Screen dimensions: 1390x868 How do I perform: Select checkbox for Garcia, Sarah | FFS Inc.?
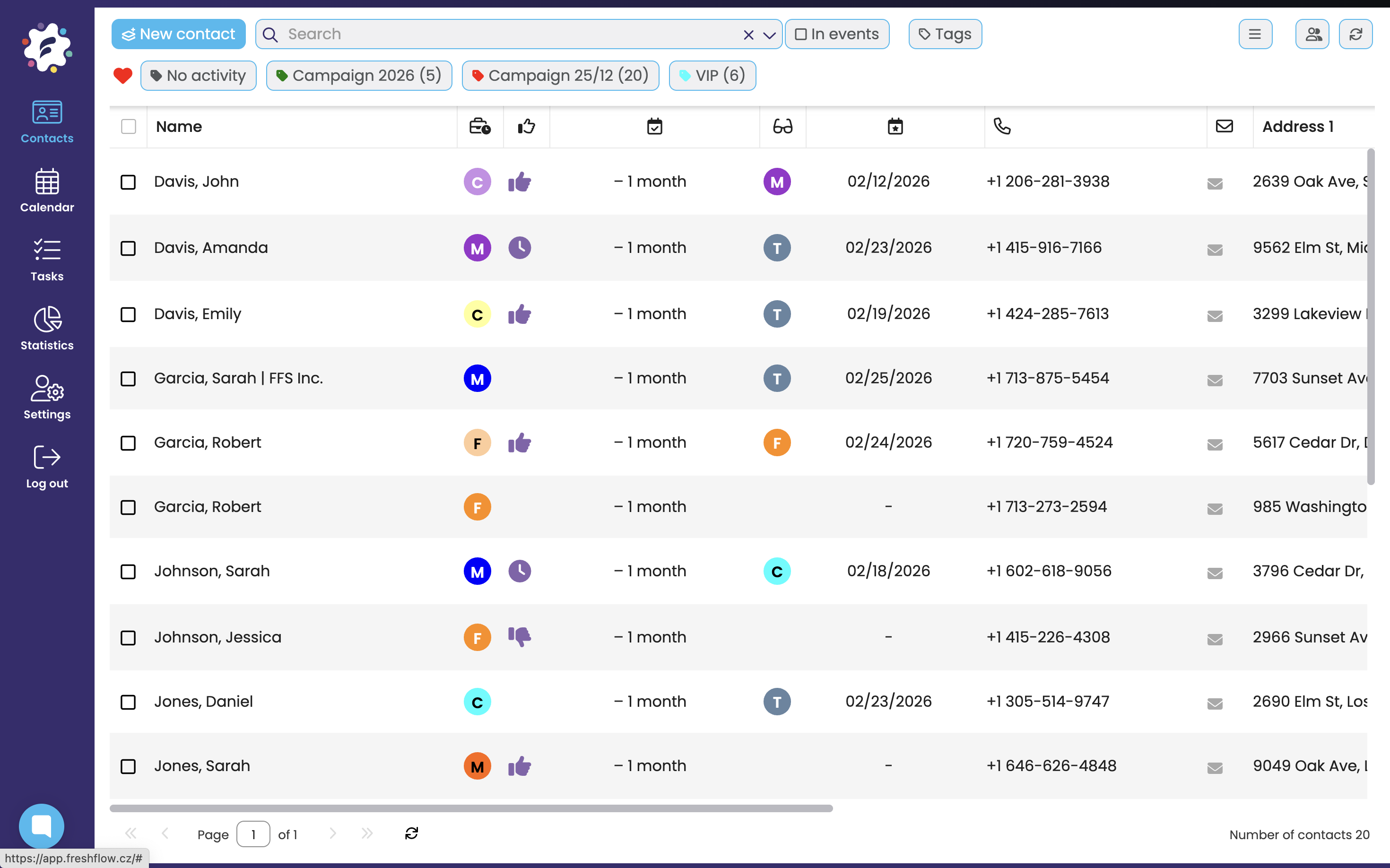(x=128, y=379)
